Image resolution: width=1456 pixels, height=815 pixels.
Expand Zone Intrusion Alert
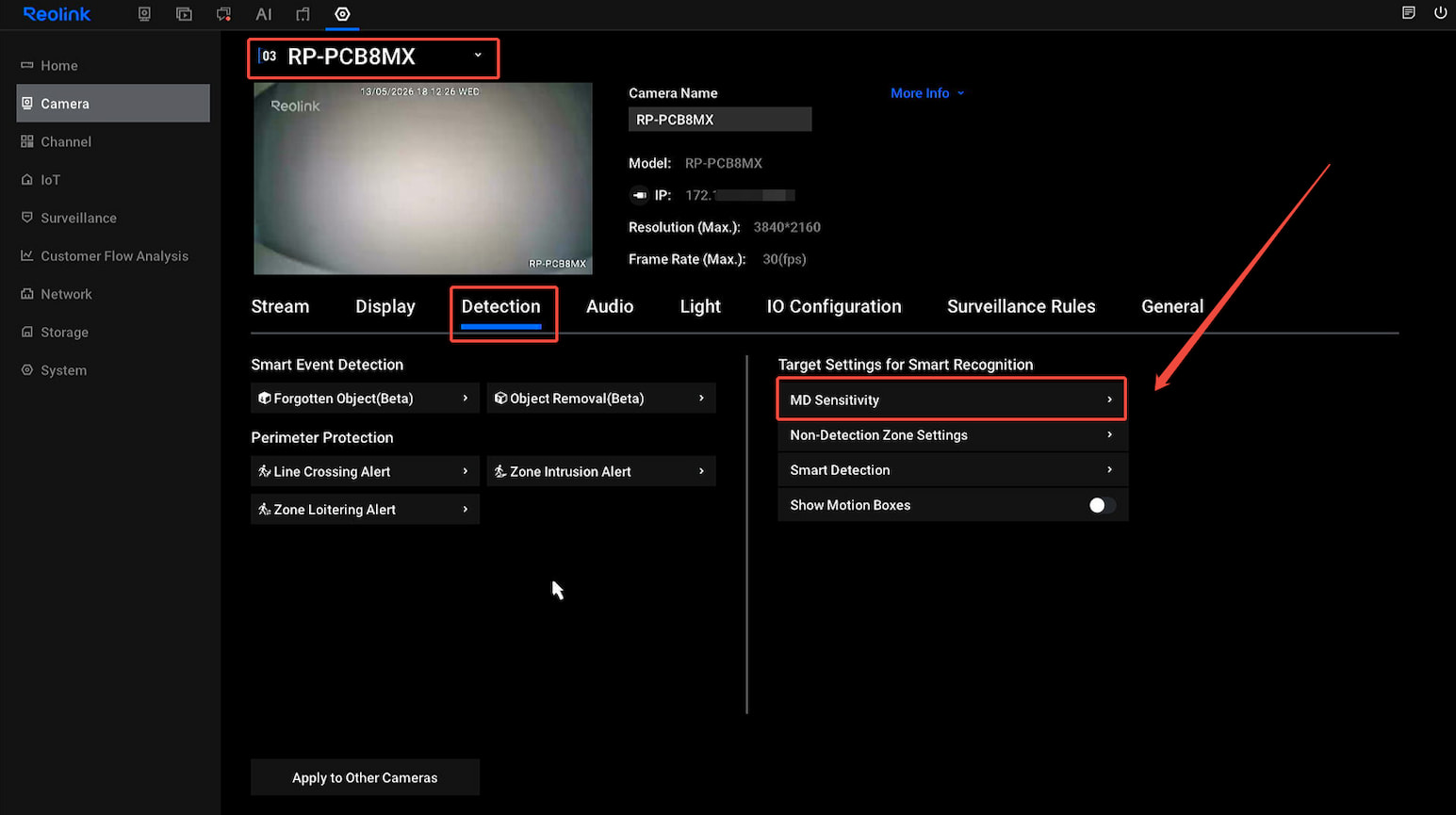coord(601,471)
